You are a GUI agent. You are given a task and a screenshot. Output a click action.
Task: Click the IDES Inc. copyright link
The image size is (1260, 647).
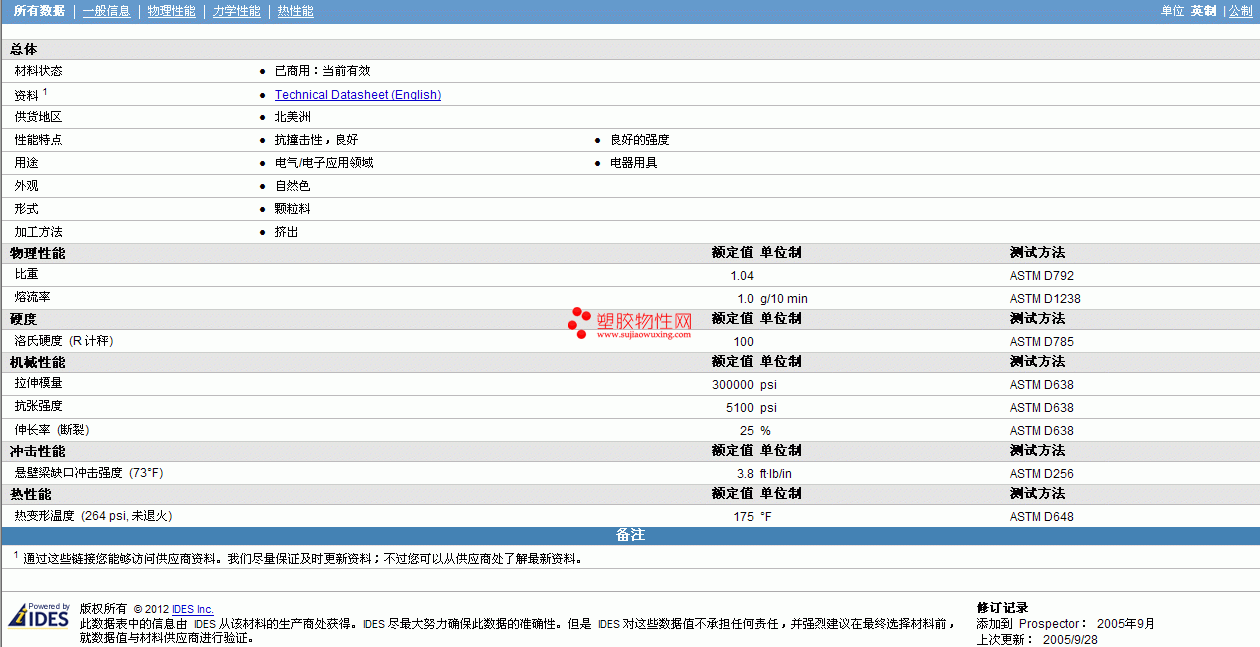coord(193,609)
